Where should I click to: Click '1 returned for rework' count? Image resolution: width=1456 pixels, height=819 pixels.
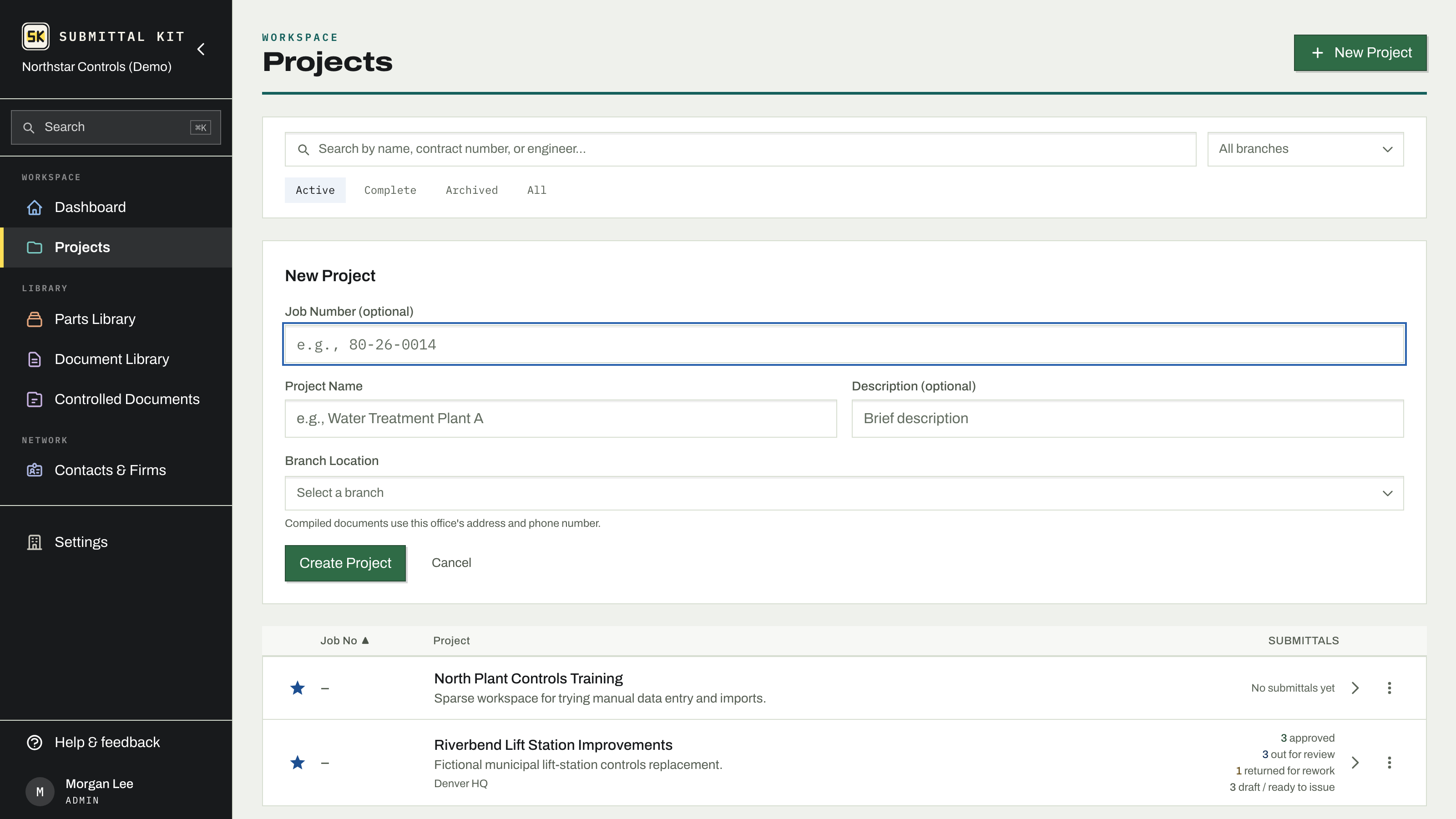pos(1285,771)
